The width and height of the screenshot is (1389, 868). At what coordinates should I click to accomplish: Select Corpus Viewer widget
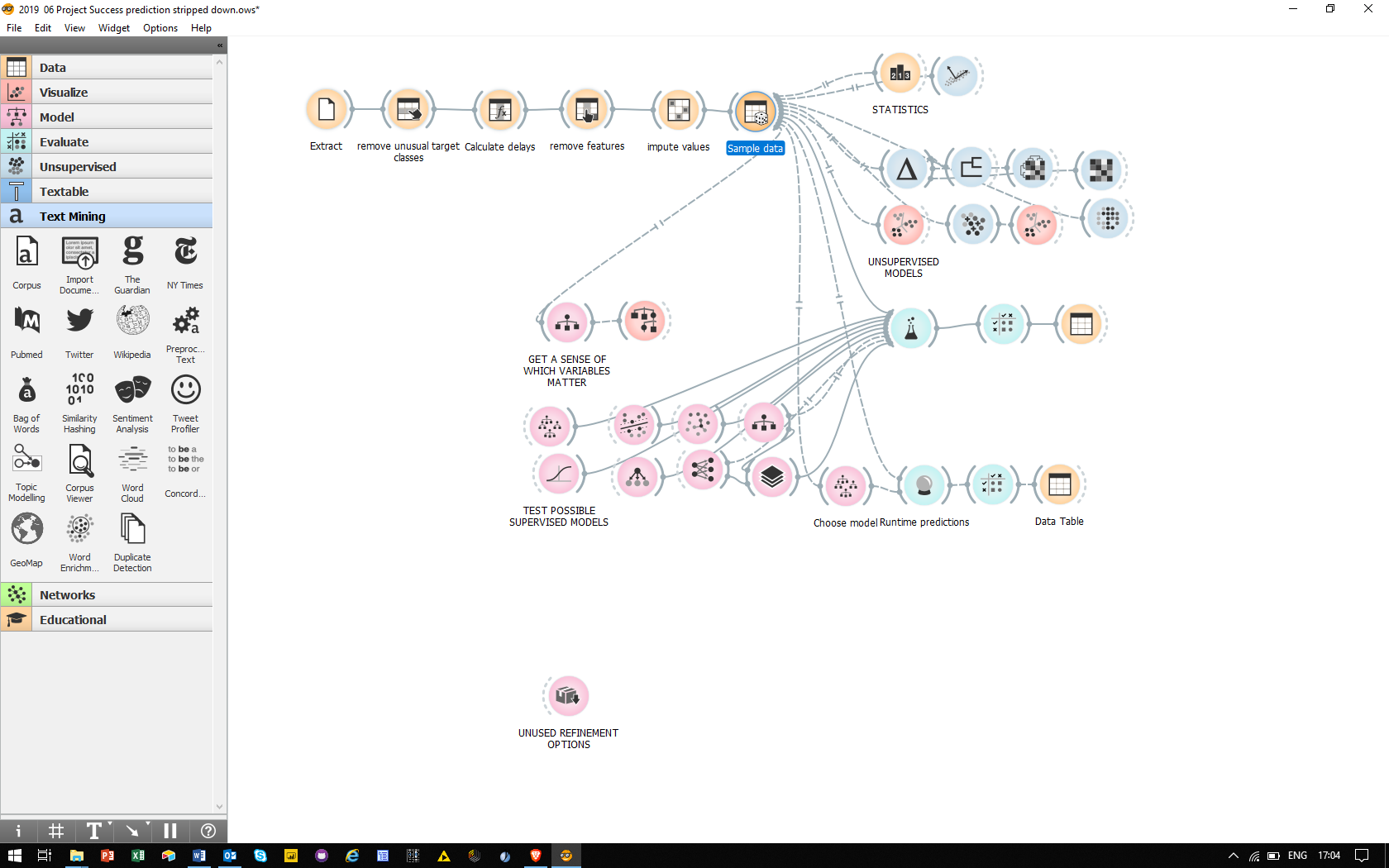[79, 473]
